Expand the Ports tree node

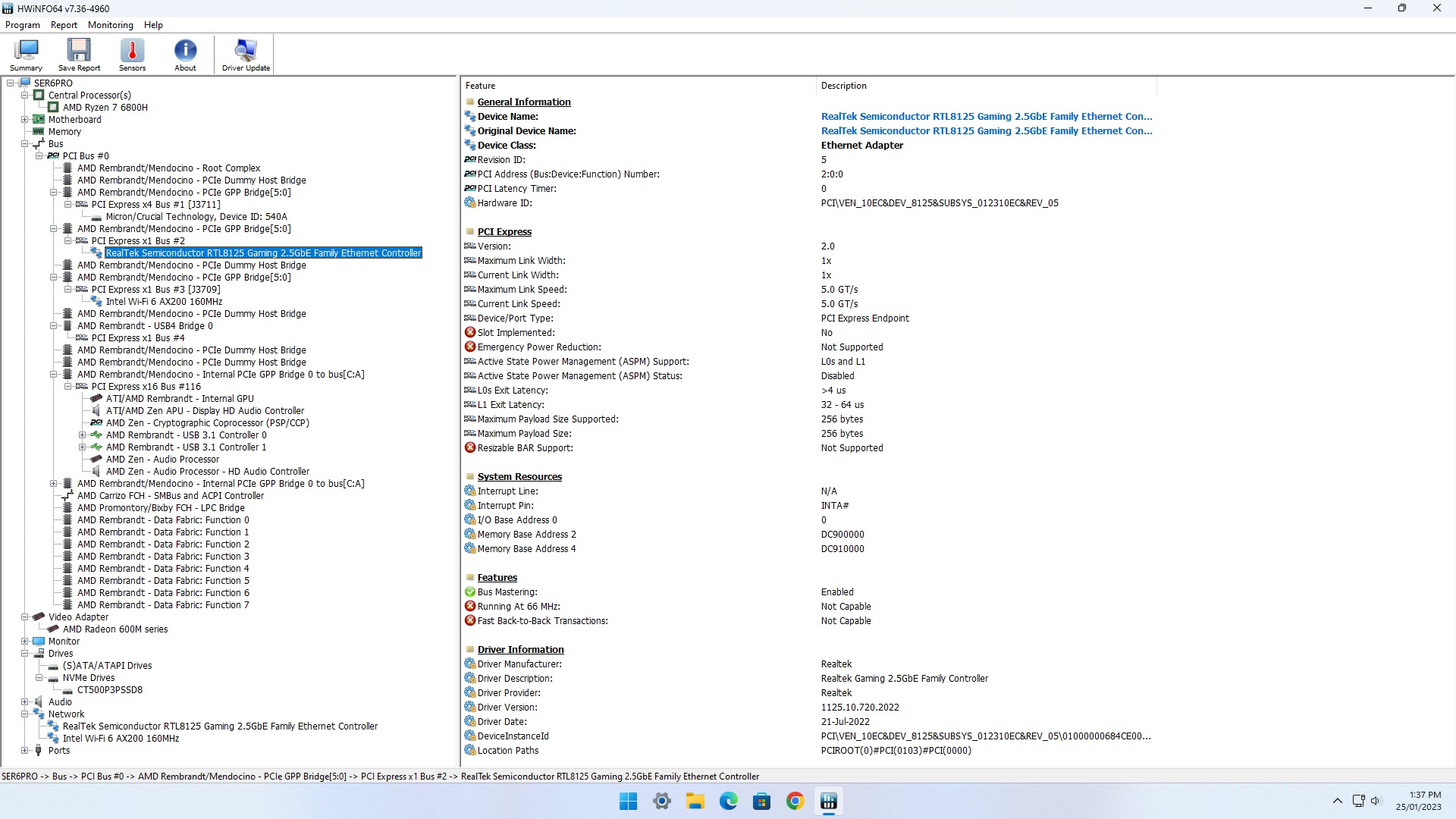click(x=25, y=751)
